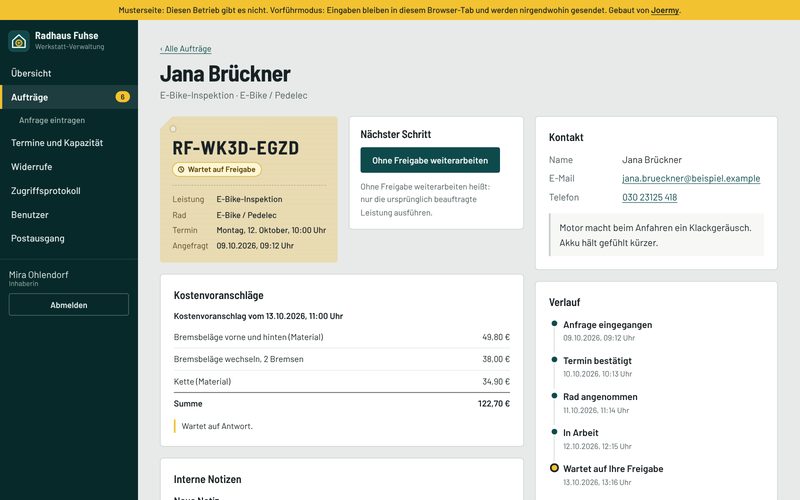The height and width of the screenshot is (500, 800).
Task: Open Aufträge in the sidebar
Action: [69, 97]
